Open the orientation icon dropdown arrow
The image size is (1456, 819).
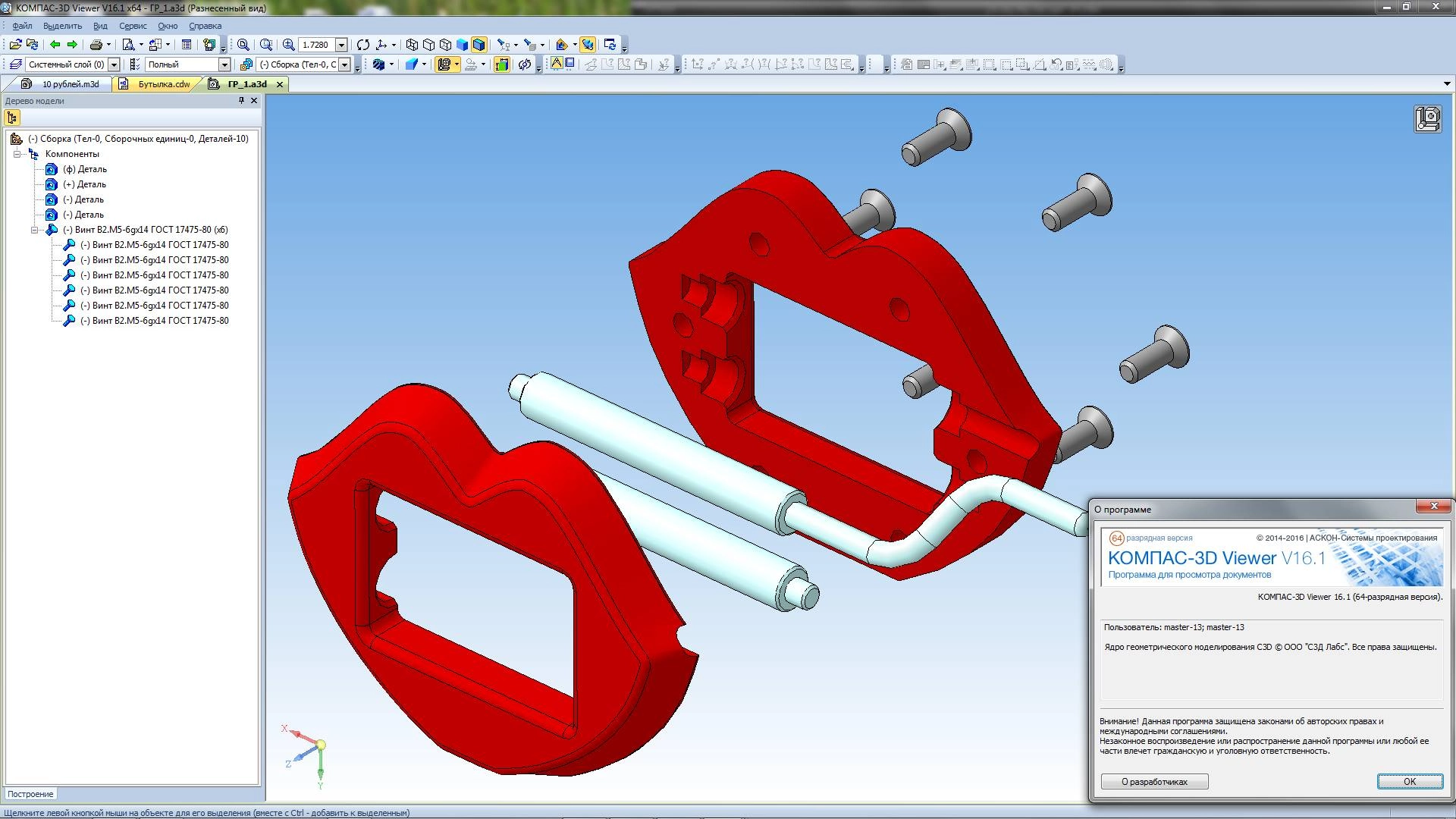394,45
